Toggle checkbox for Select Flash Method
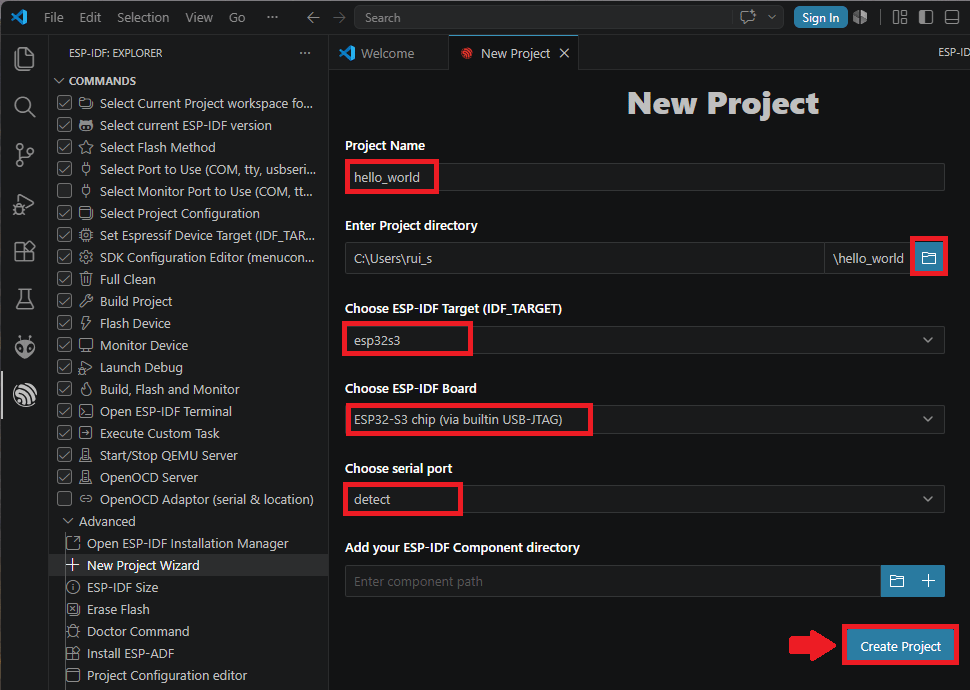970x690 pixels. [64, 147]
